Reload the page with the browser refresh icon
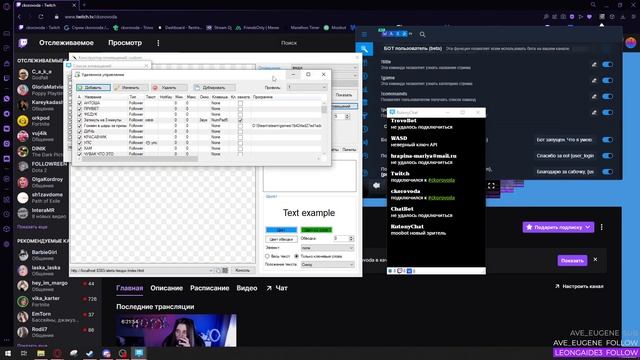 point(41,17)
